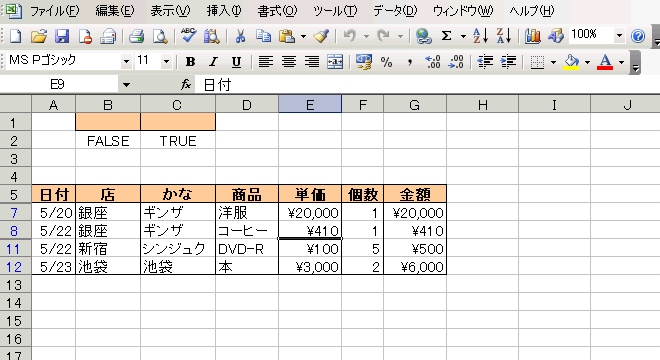660x360 pixels.
Task: Select the cell with ¥20,000 under 単価
Action: [x=310, y=213]
